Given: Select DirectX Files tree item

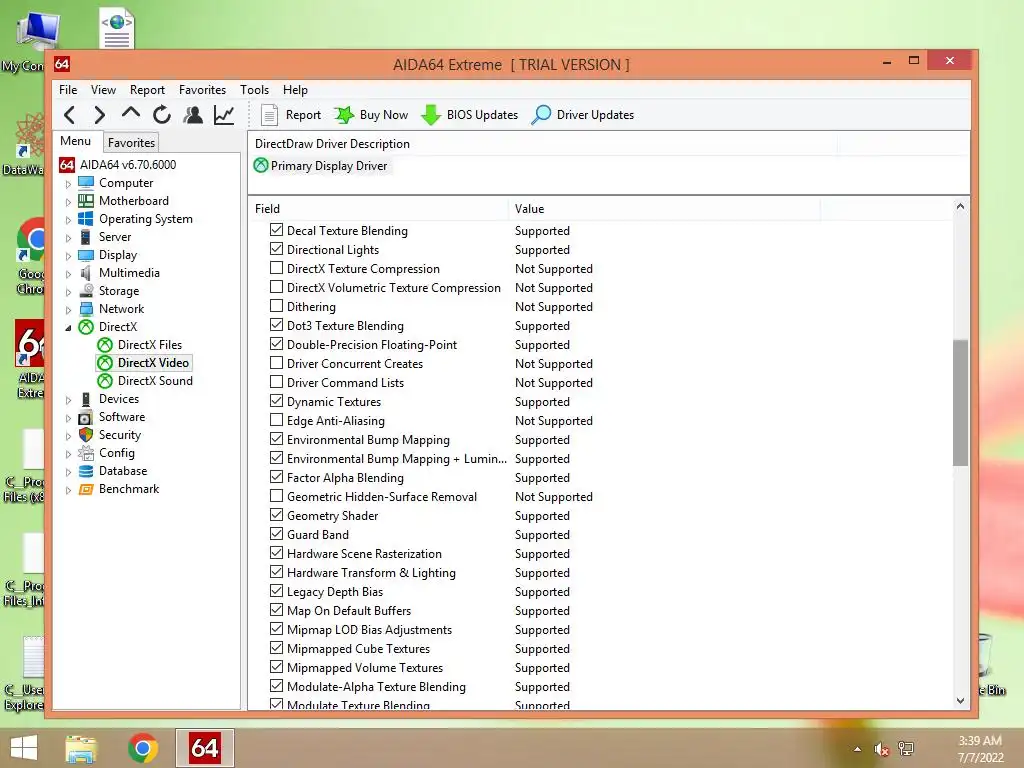Looking at the screenshot, I should click(x=150, y=345).
